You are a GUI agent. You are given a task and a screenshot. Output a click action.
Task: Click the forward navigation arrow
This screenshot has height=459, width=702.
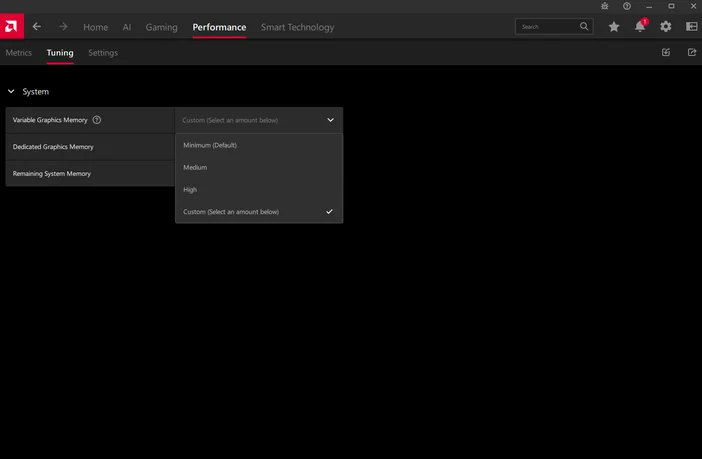click(x=63, y=27)
